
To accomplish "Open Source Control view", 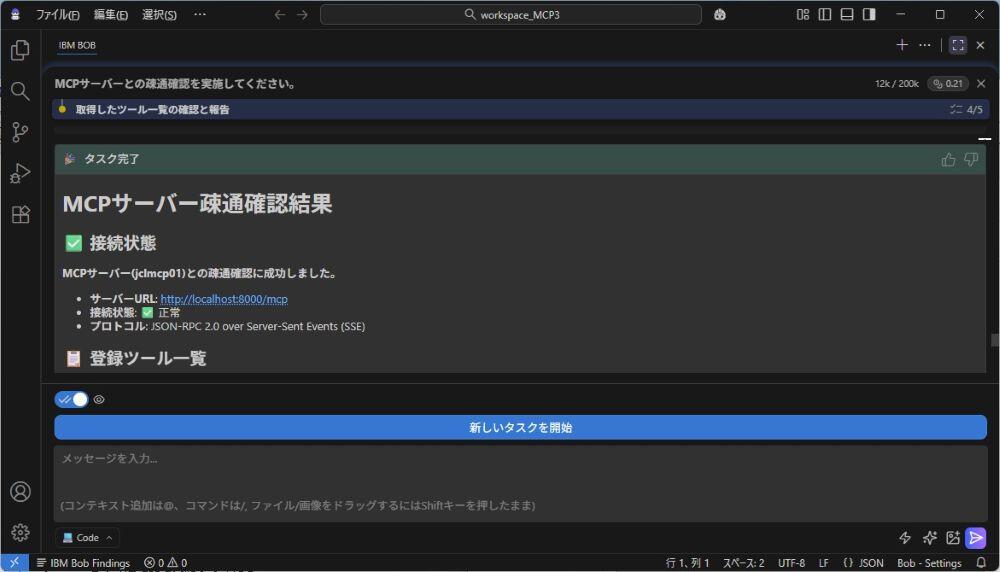I will coord(20,132).
